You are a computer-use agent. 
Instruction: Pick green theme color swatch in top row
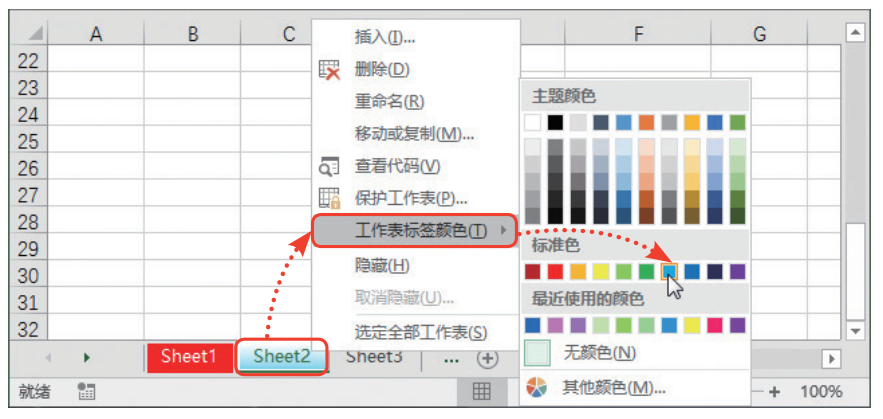click(x=737, y=122)
